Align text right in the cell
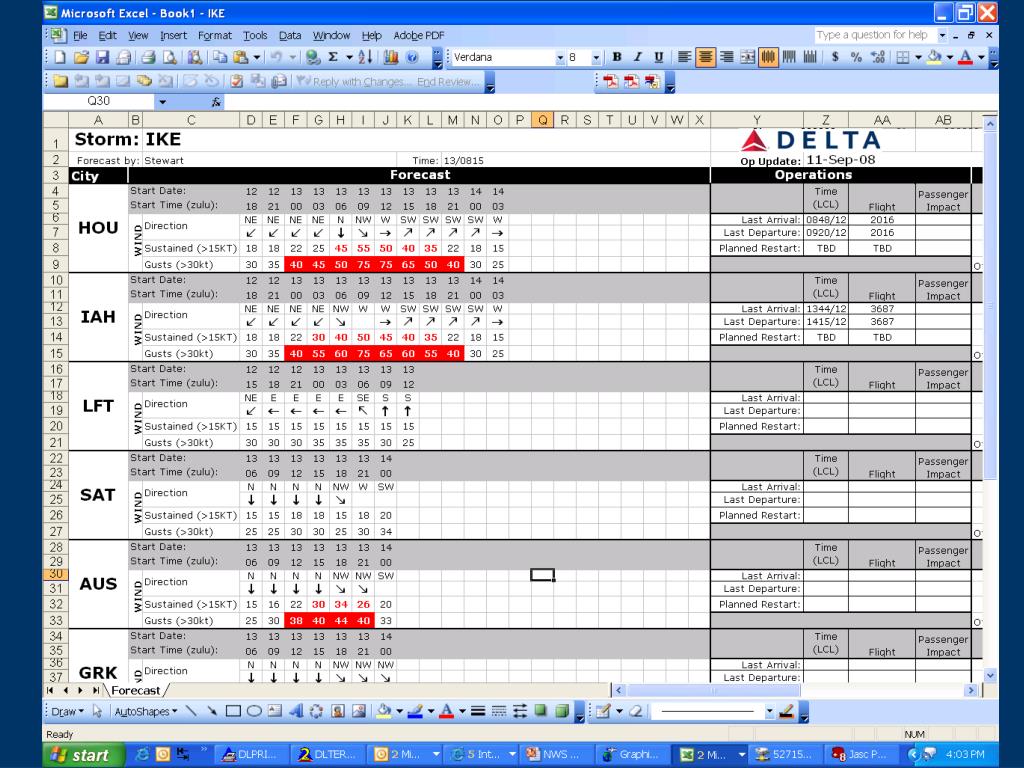Image resolution: width=1024 pixels, height=768 pixels. coord(726,57)
